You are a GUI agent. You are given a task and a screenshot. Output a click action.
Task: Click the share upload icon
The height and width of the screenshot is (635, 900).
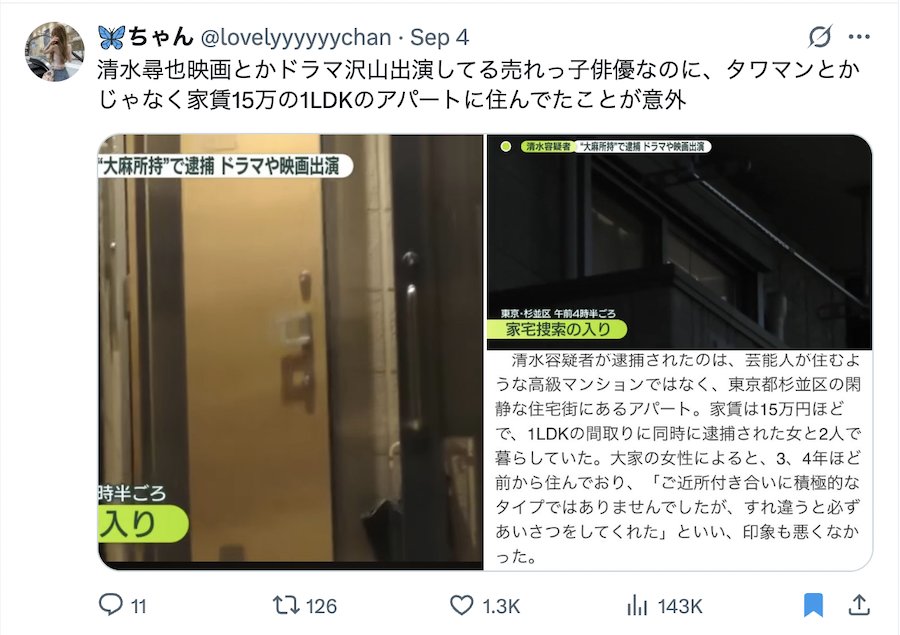click(x=859, y=605)
